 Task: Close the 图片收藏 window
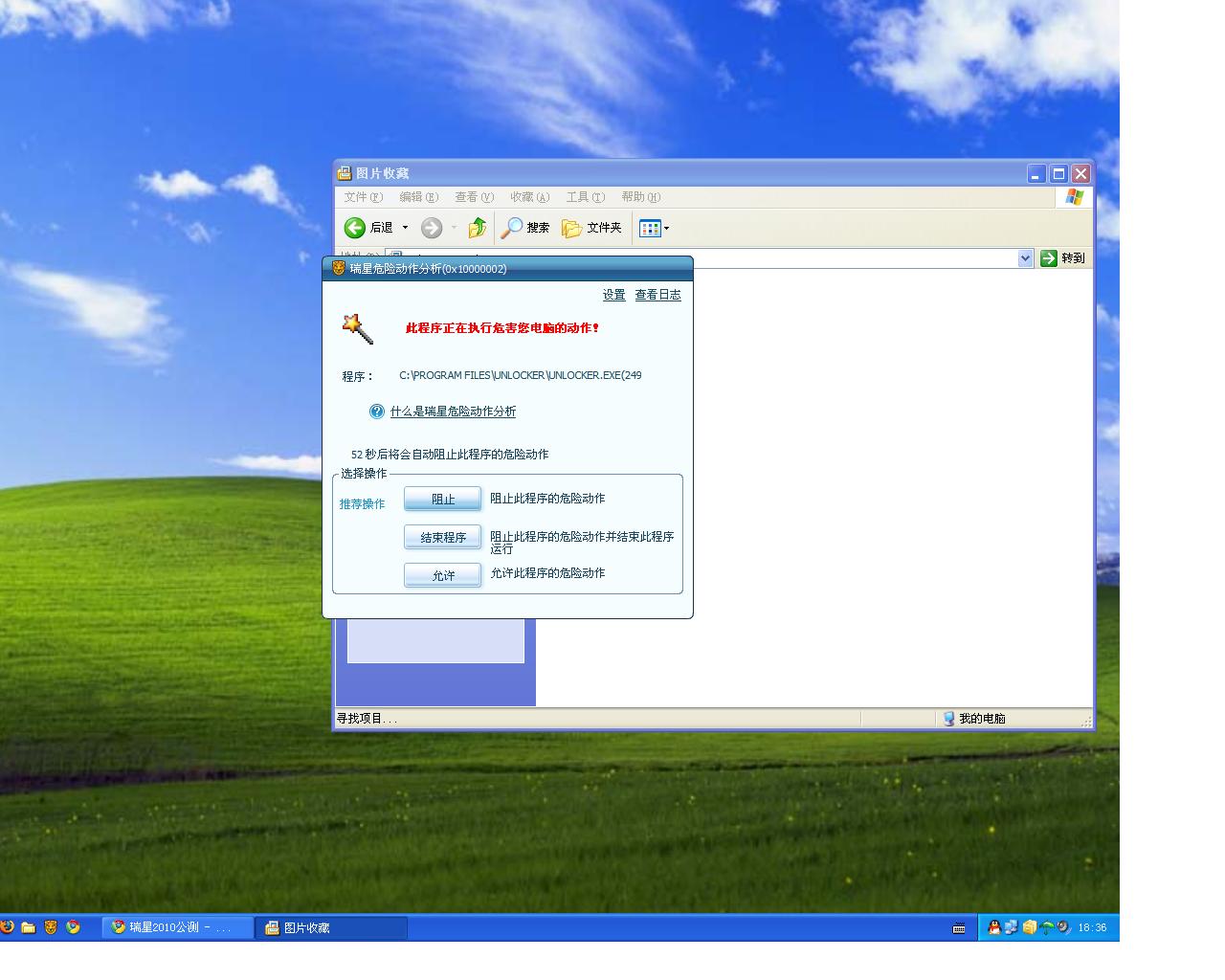point(1080,173)
